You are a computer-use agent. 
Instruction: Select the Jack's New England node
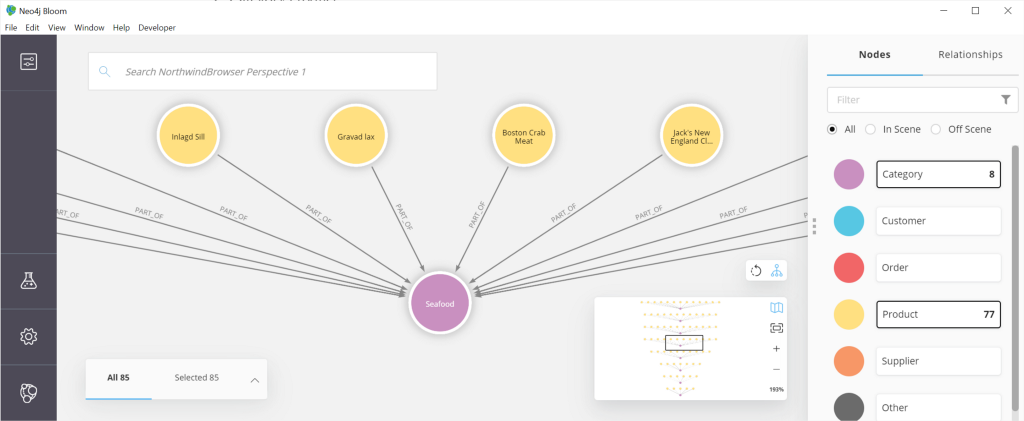[691, 136]
